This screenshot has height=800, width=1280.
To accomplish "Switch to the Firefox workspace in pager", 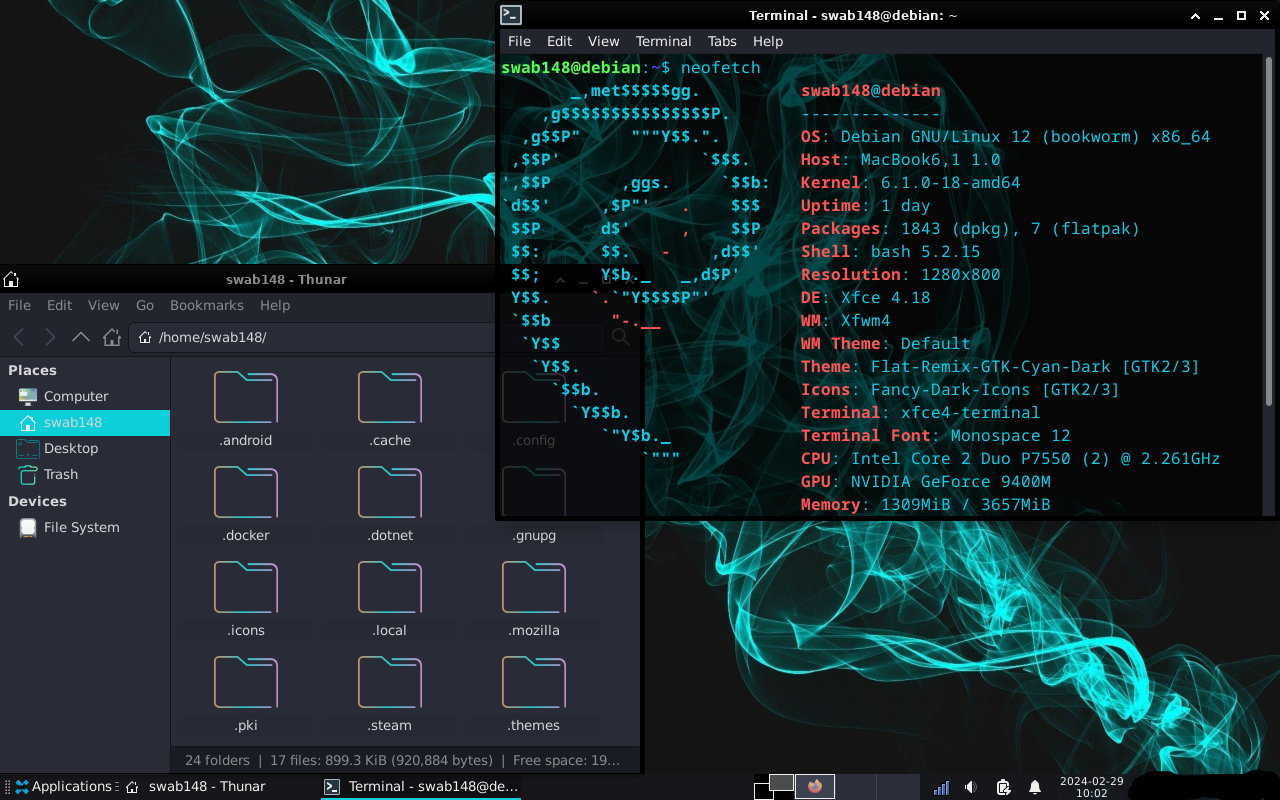I will pos(815,786).
